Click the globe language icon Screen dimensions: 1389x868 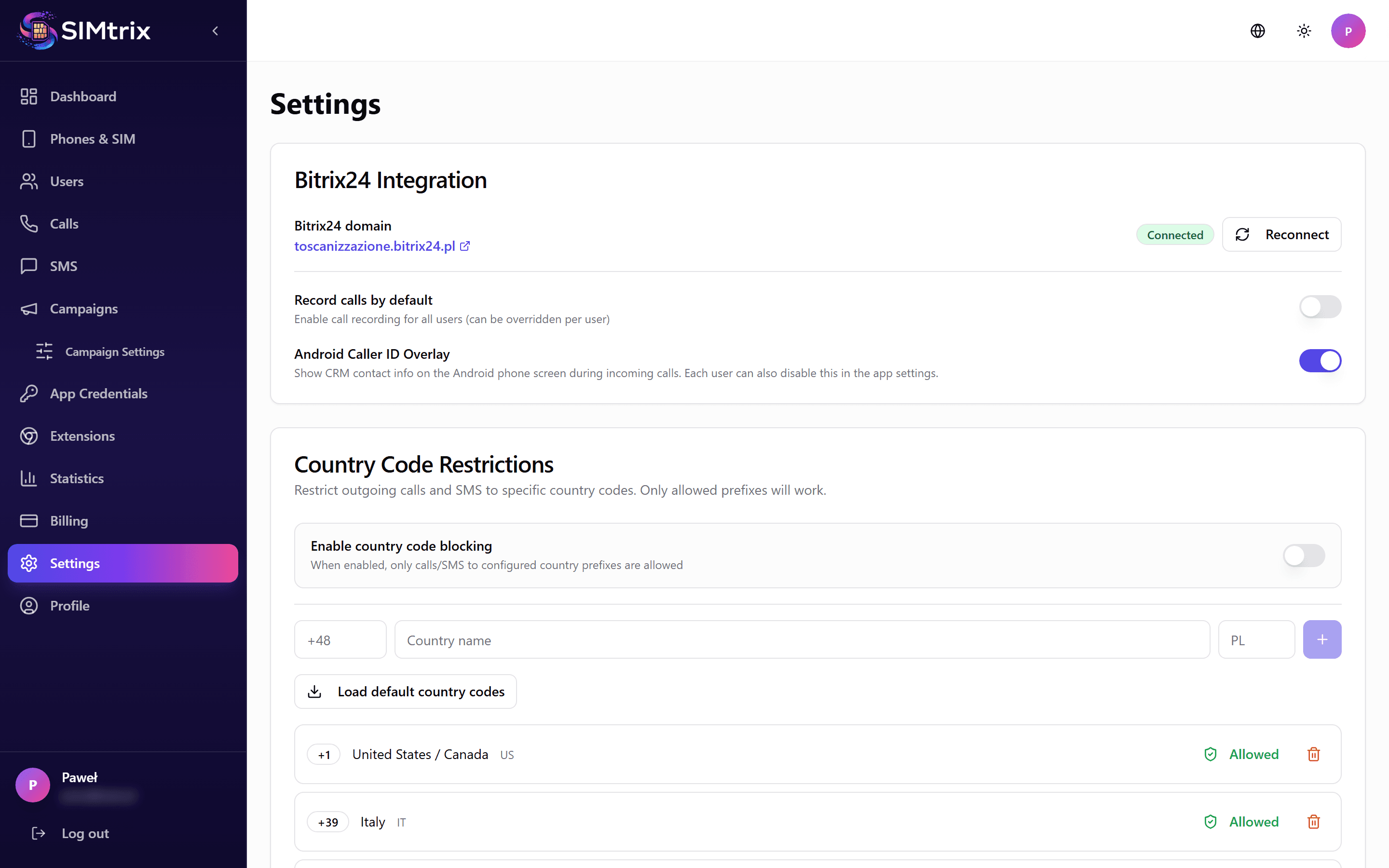tap(1257, 31)
